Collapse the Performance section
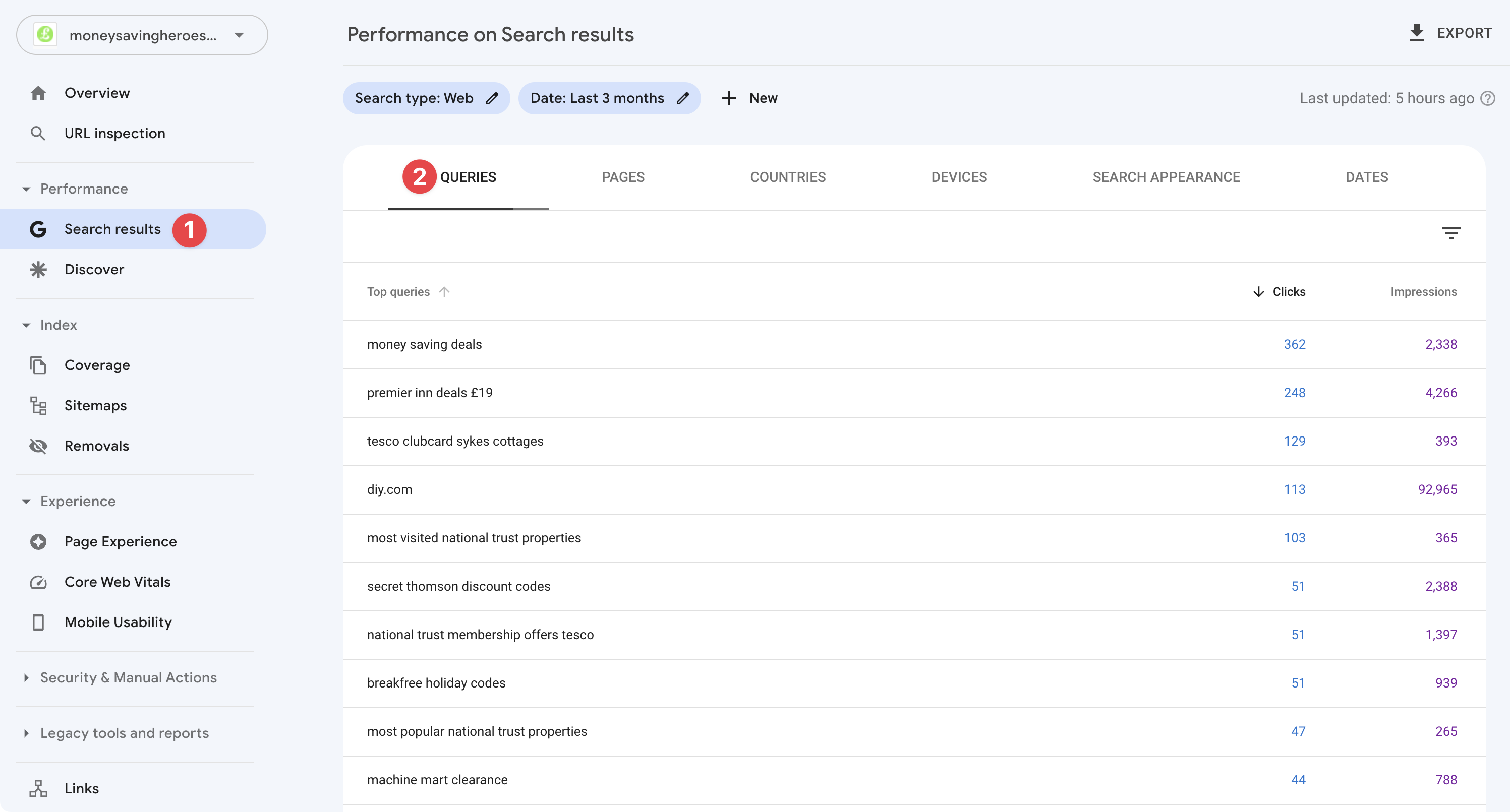 26,189
